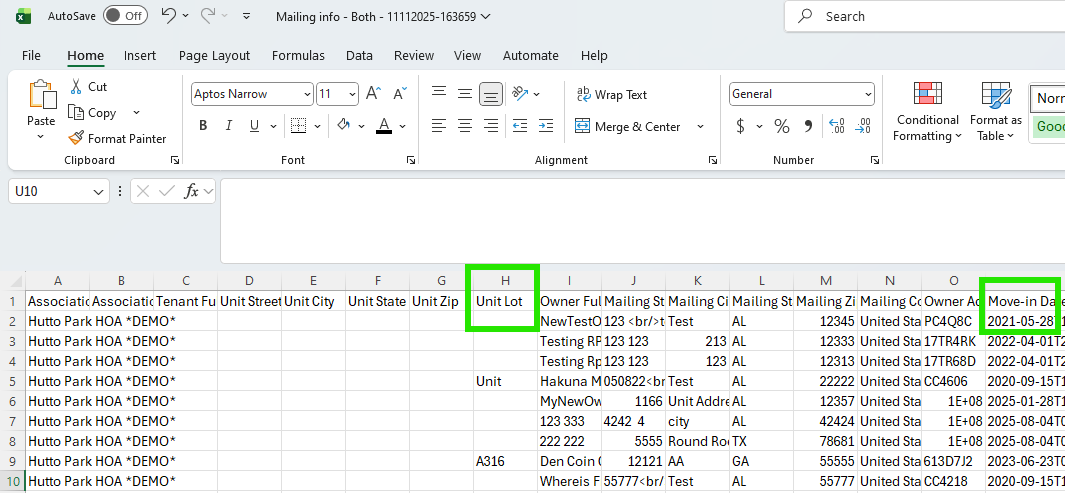Open the Name Box dropdown arrow
The width and height of the screenshot is (1065, 493).
click(98, 191)
